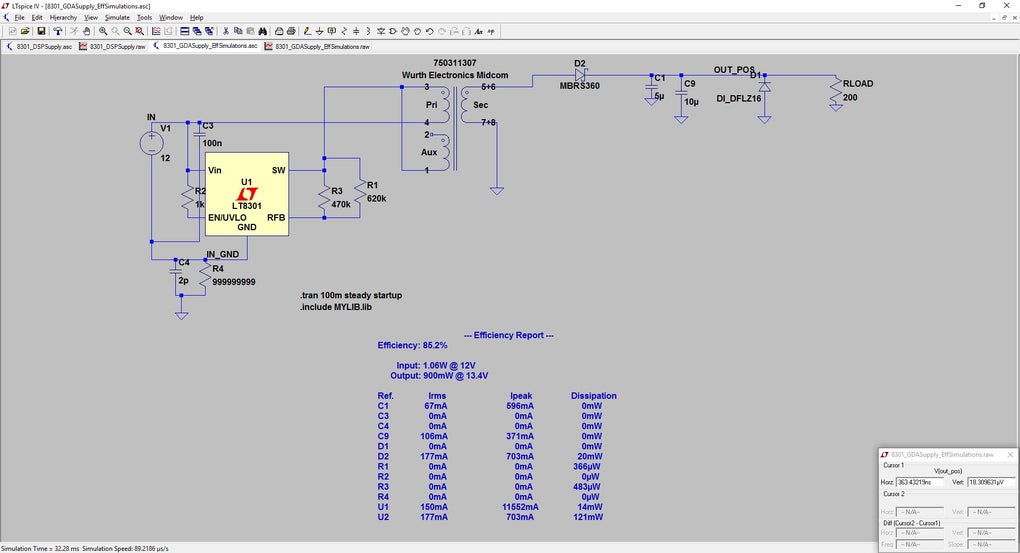Click the Undo arrow in the toolbar

pyautogui.click(x=429, y=31)
